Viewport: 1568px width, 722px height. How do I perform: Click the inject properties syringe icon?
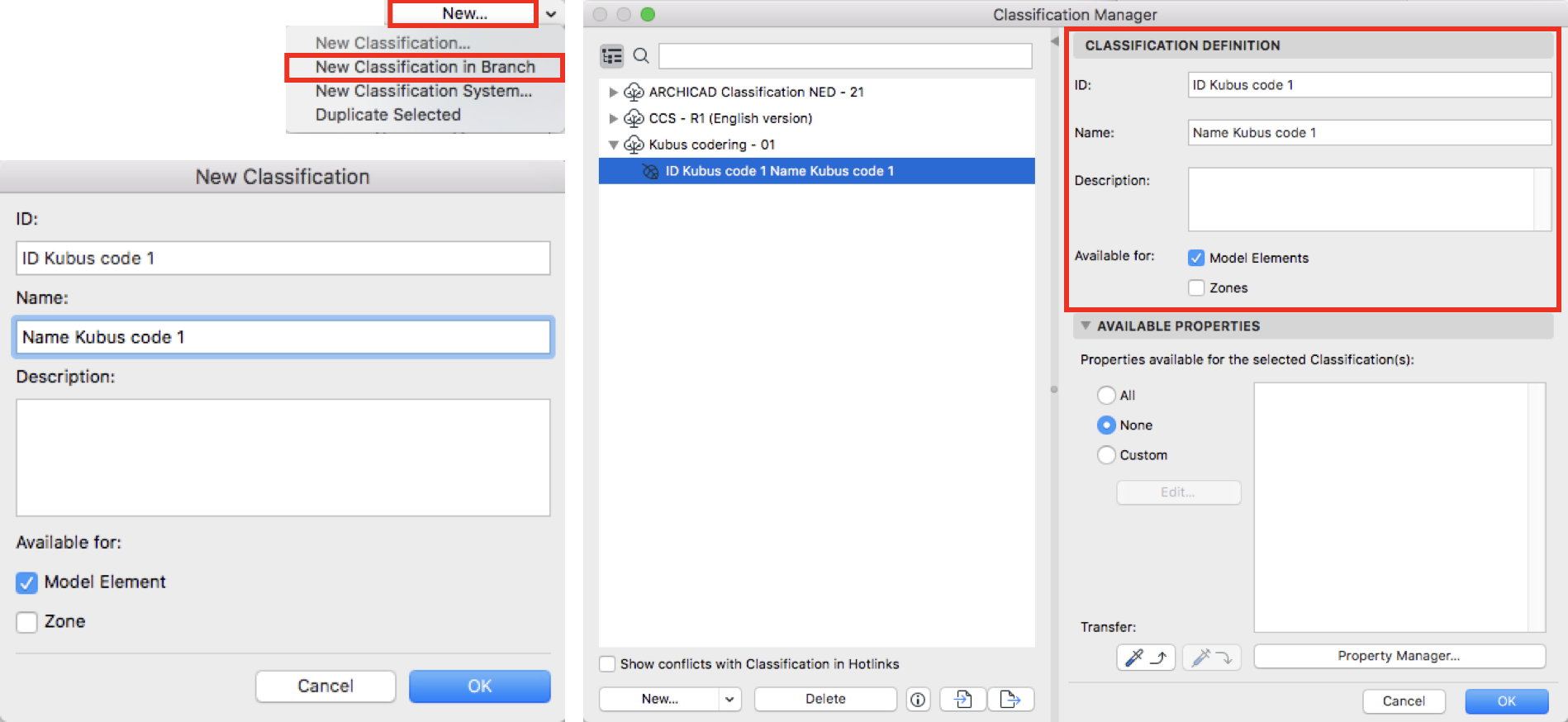point(1211,658)
